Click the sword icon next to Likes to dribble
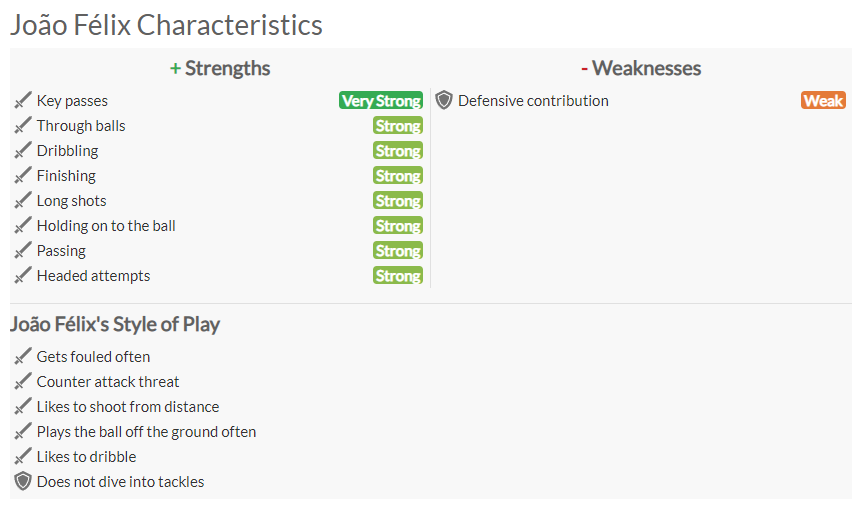 tap(23, 457)
